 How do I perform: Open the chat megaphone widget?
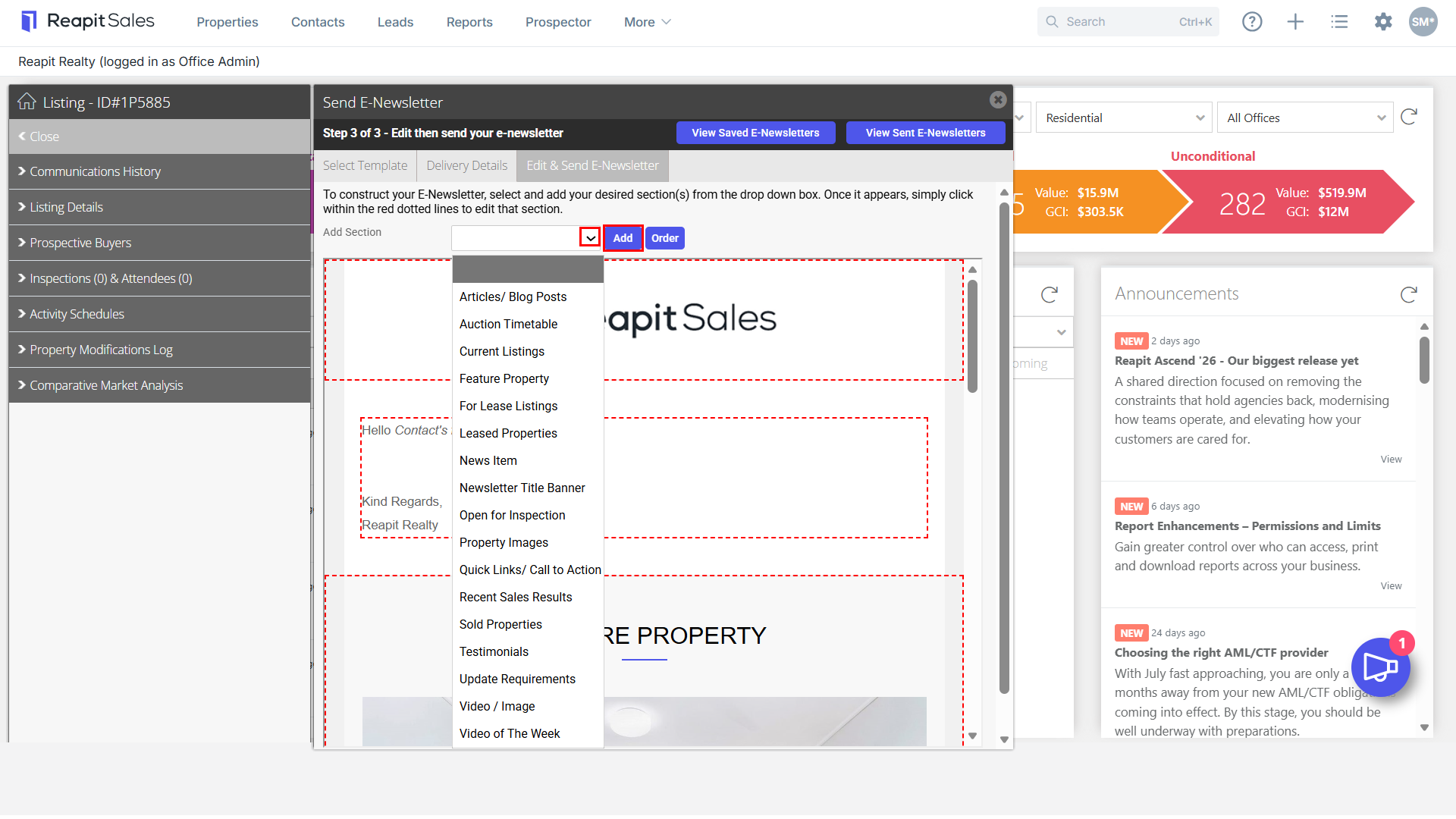click(1380, 667)
